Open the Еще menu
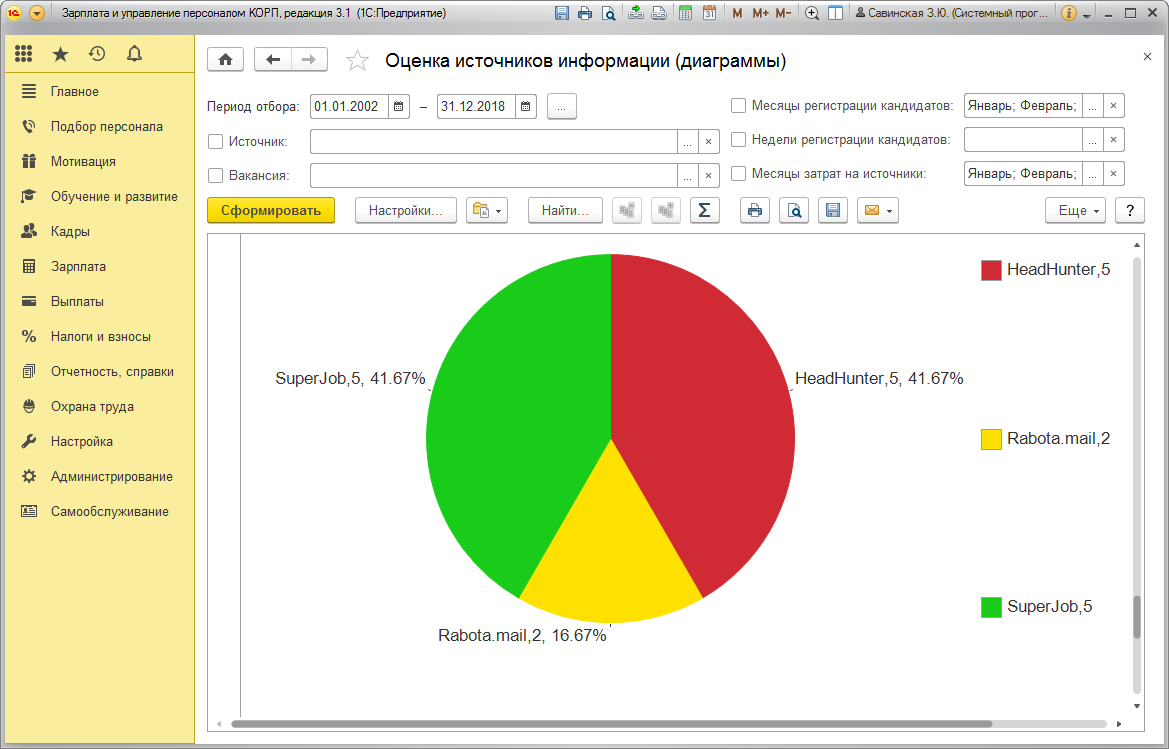1169x749 pixels. click(x=1075, y=210)
